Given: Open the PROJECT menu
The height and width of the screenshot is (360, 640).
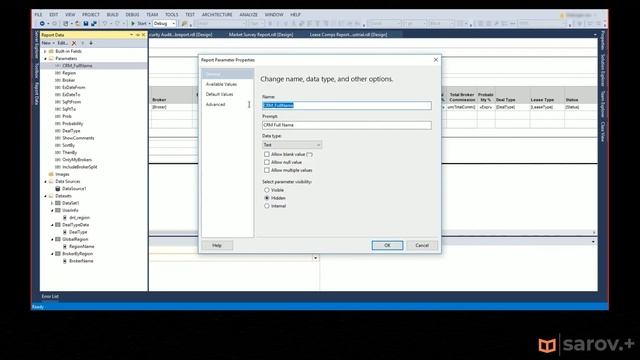Looking at the screenshot, I should pos(91,15).
